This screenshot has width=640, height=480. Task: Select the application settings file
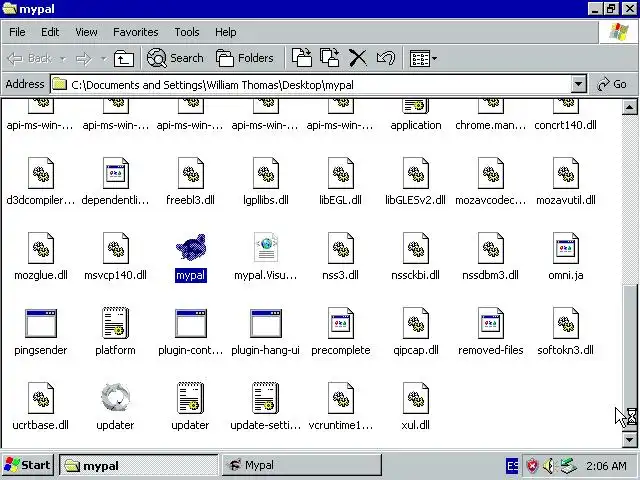pyautogui.click(x=416, y=116)
